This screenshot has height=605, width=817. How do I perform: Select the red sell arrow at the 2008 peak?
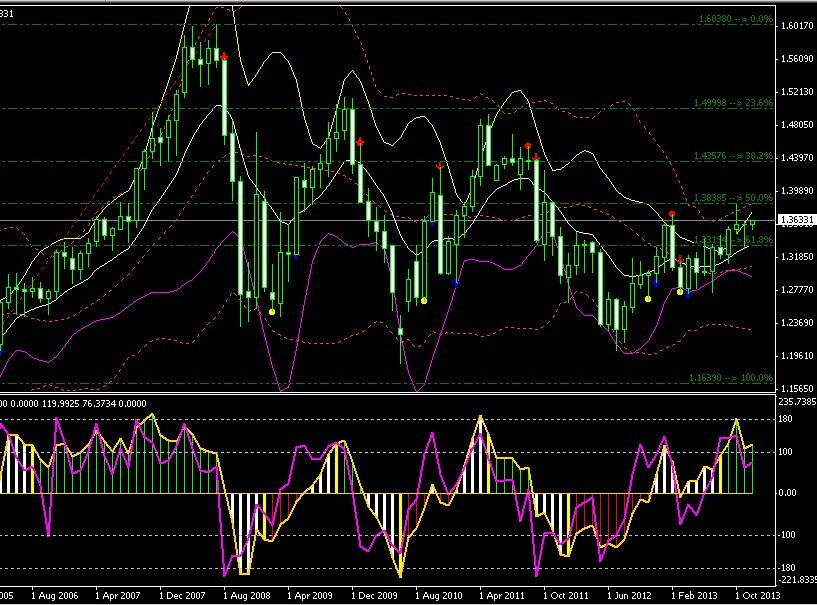coord(224,56)
